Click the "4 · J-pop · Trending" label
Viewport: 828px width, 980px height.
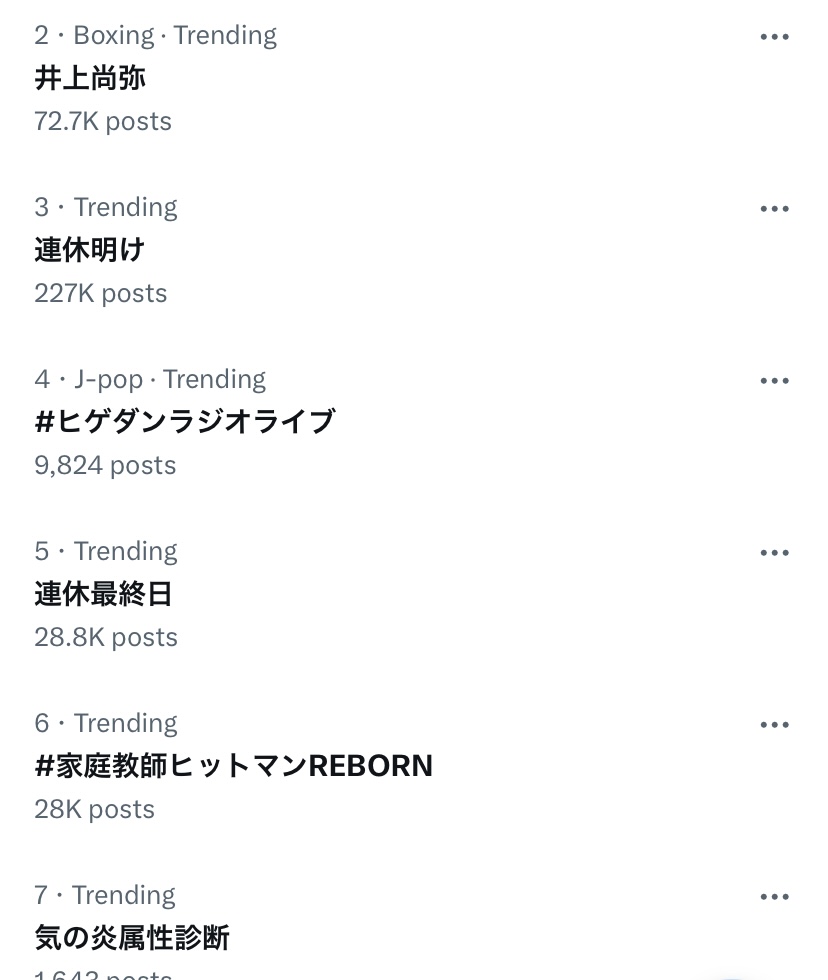tap(150, 380)
